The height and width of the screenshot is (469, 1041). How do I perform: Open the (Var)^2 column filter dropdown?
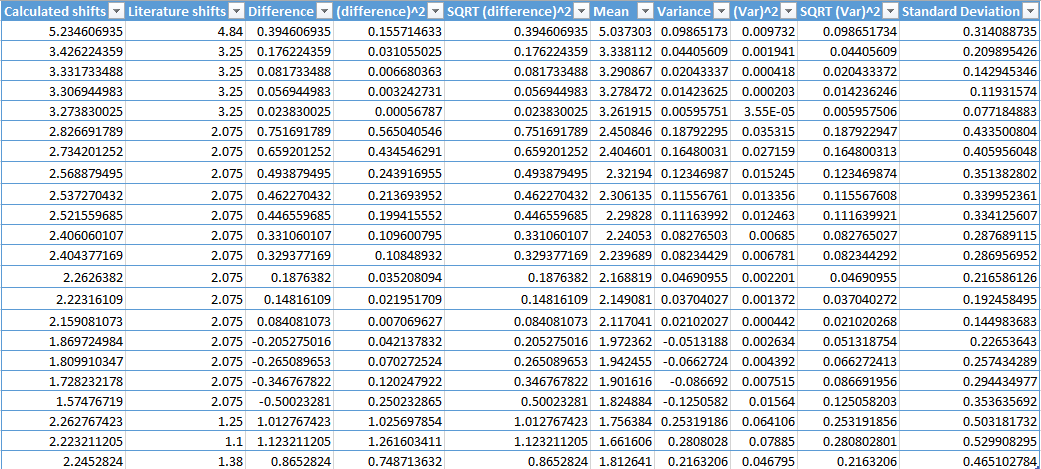tap(787, 11)
